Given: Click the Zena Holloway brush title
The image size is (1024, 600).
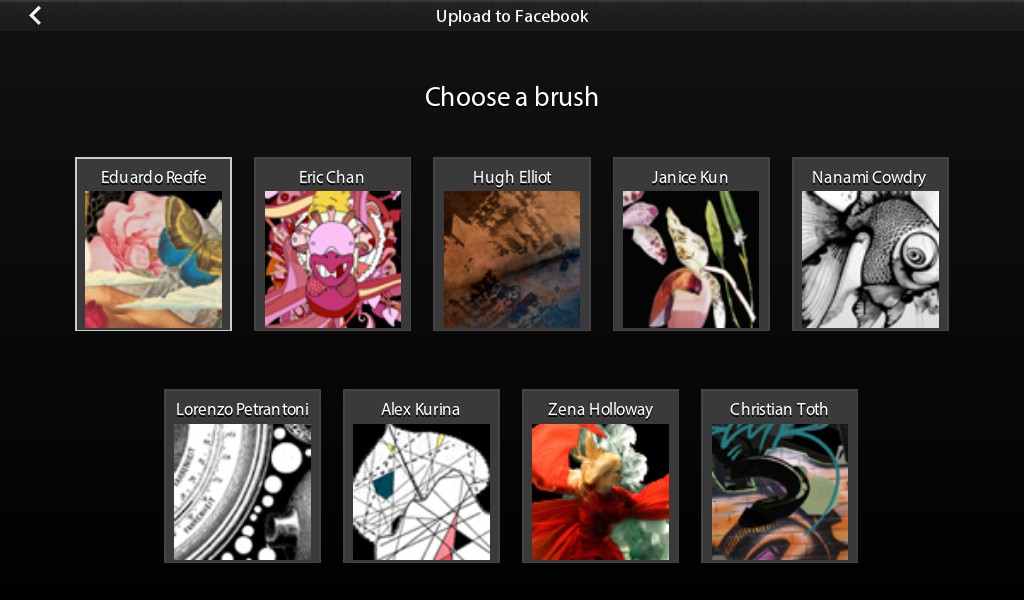Looking at the screenshot, I should tap(600, 410).
